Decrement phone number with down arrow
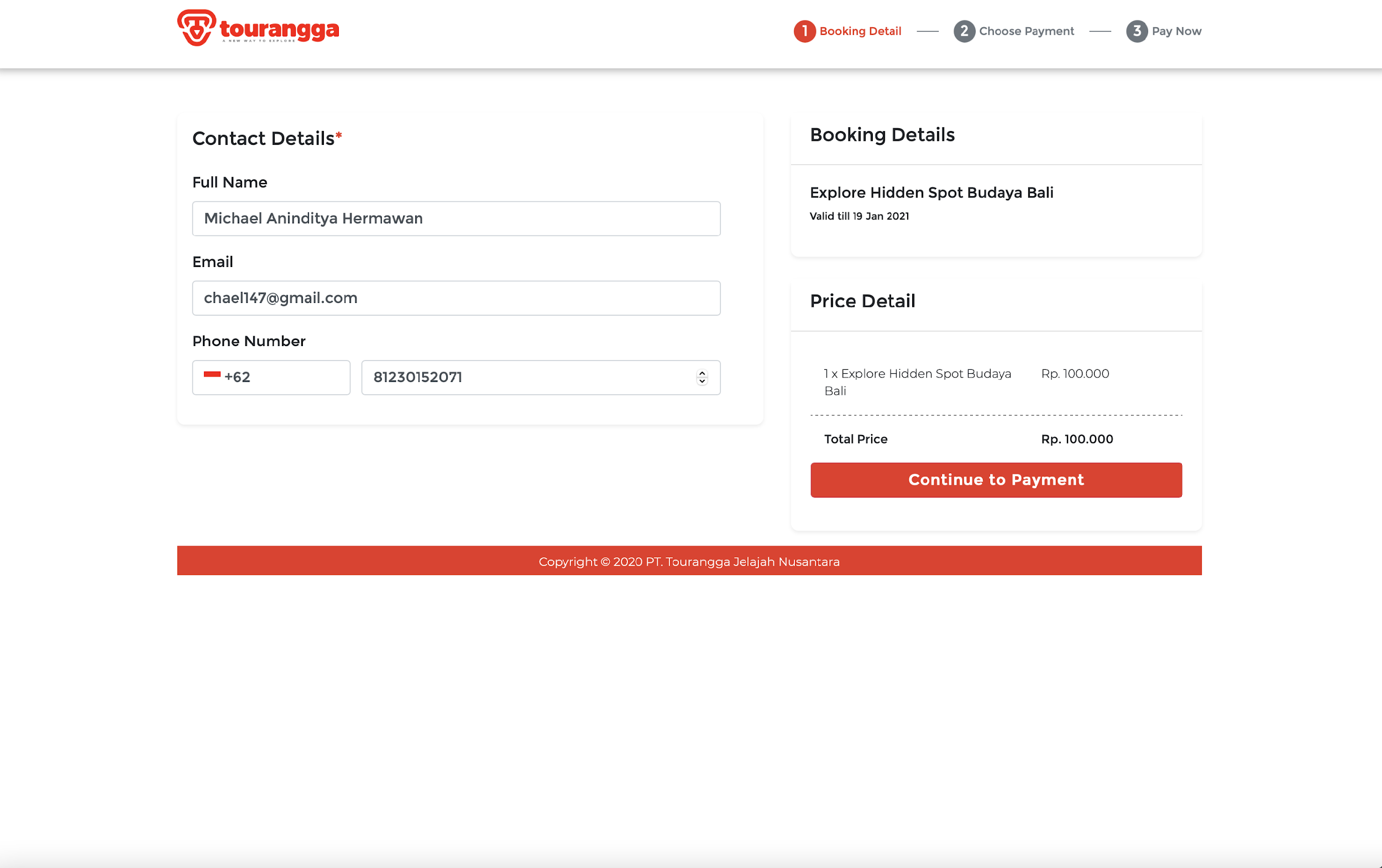 (x=702, y=381)
